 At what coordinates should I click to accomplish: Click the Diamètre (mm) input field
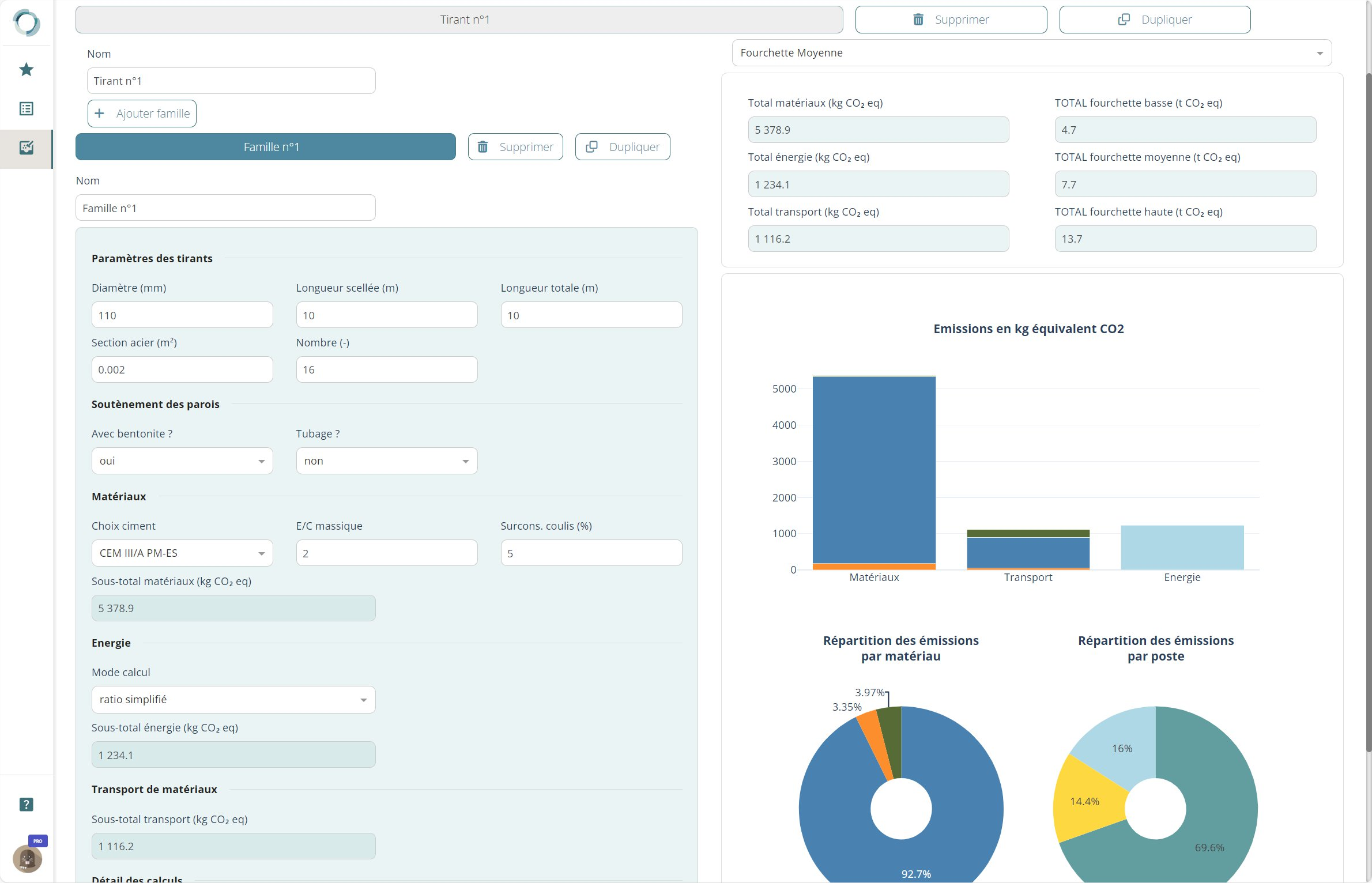coord(182,315)
